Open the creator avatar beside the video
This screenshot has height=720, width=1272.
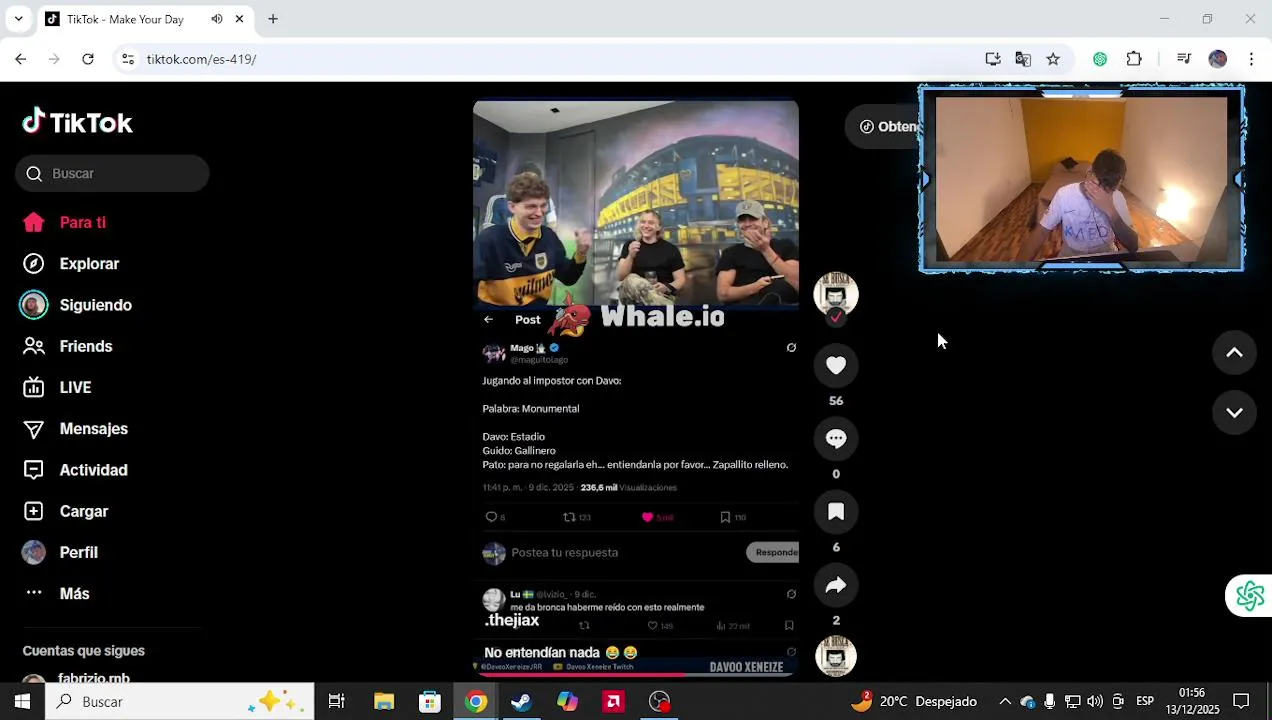[836, 293]
